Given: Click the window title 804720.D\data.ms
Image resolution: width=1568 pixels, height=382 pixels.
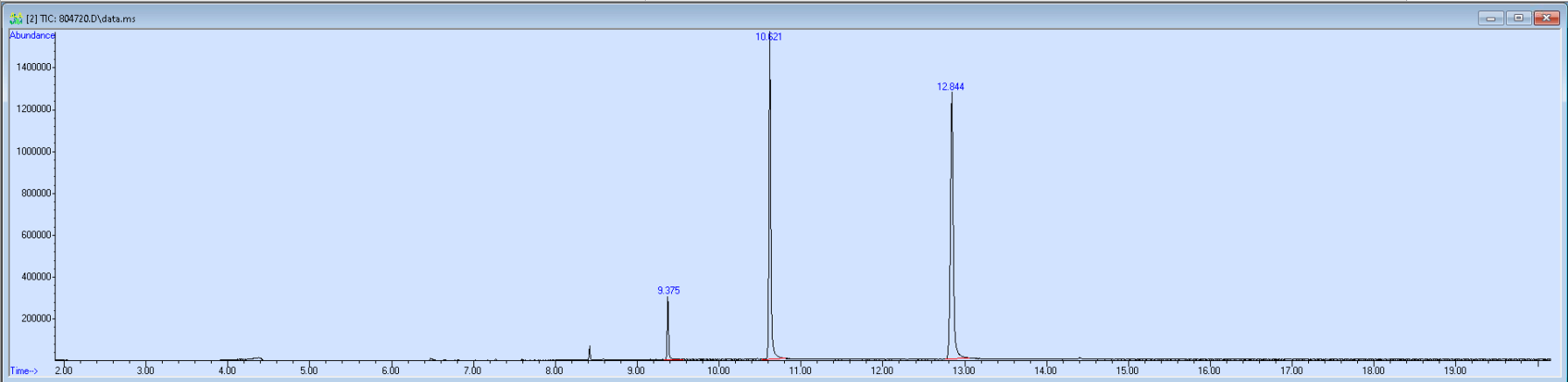Looking at the screenshot, I should click(97, 18).
